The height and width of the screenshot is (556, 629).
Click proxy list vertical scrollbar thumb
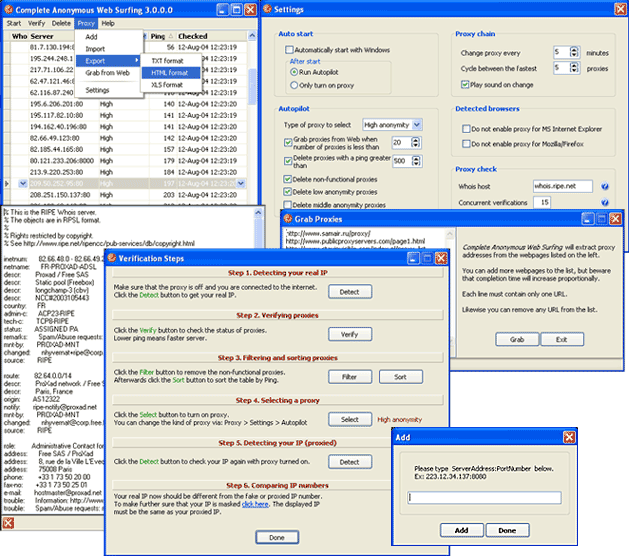point(252,87)
